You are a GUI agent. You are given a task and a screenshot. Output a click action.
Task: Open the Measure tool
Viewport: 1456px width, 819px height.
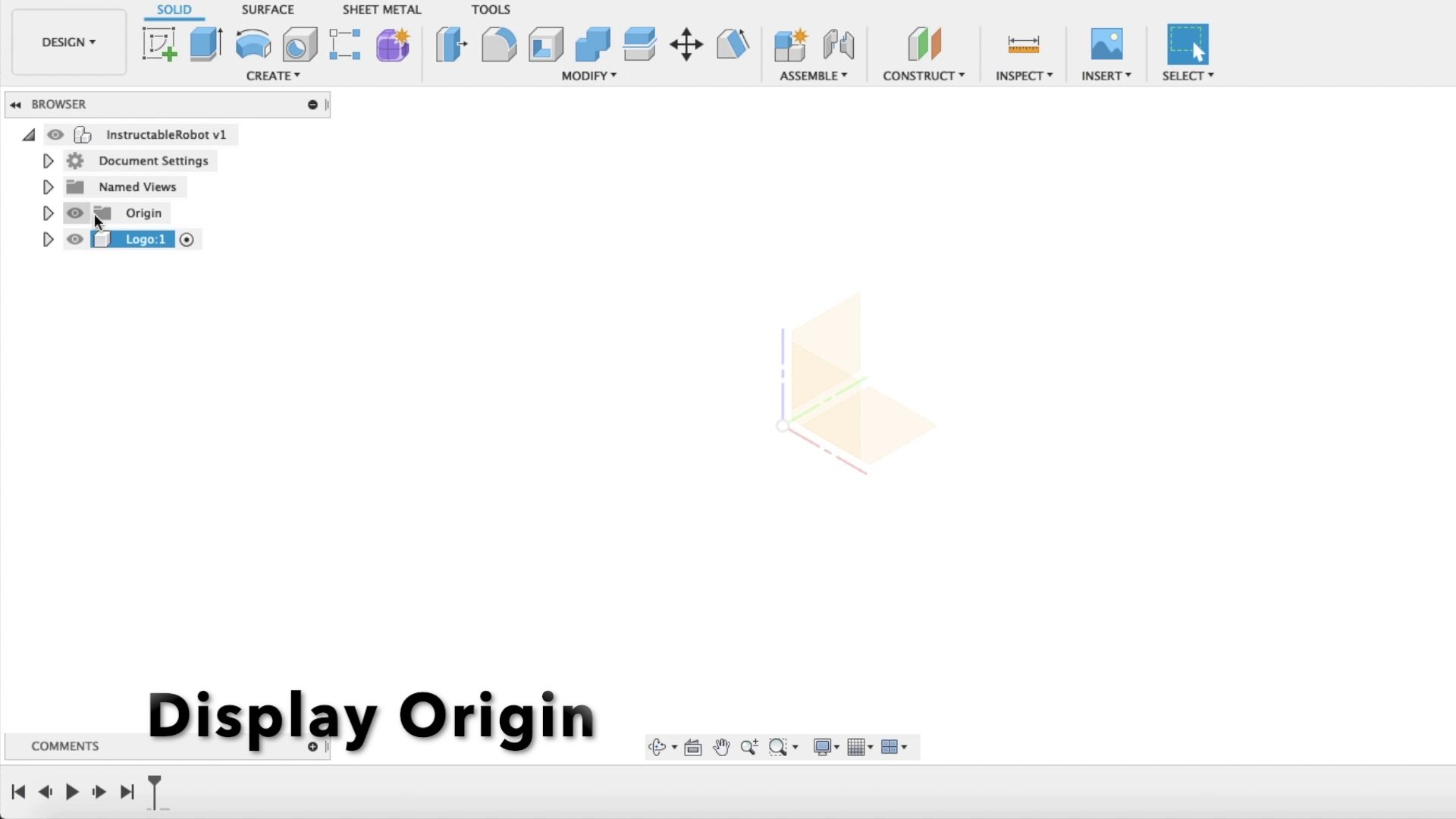coord(1023,44)
